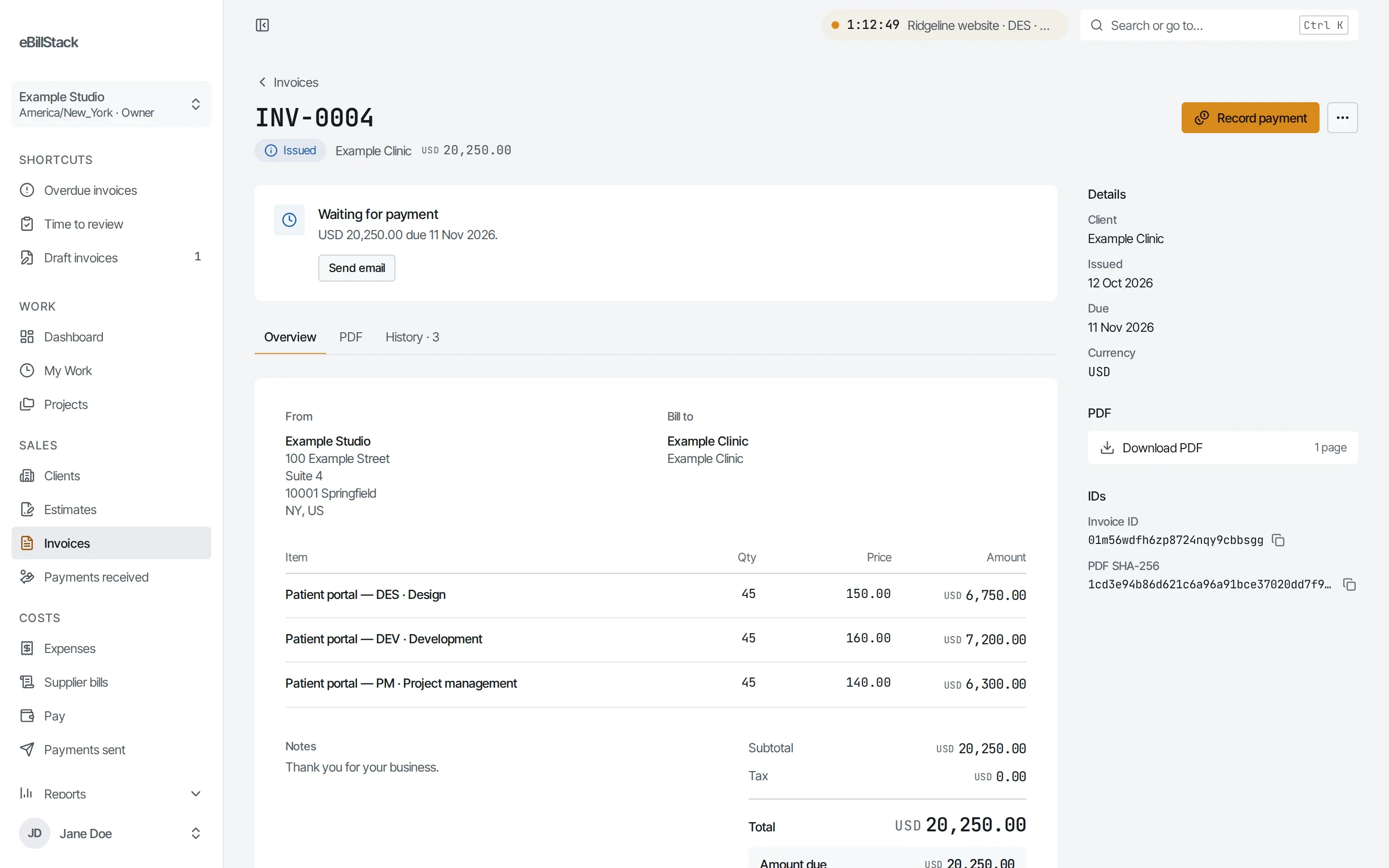The image size is (1389, 868).
Task: Open My Work page
Action: pyautogui.click(x=111, y=371)
